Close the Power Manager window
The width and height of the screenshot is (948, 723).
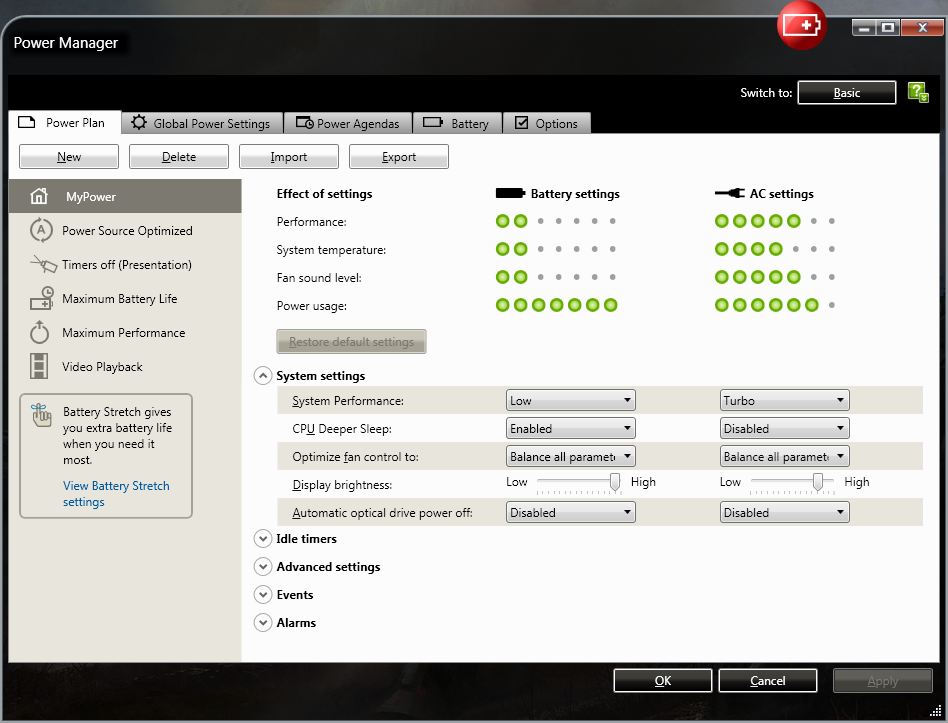[922, 28]
